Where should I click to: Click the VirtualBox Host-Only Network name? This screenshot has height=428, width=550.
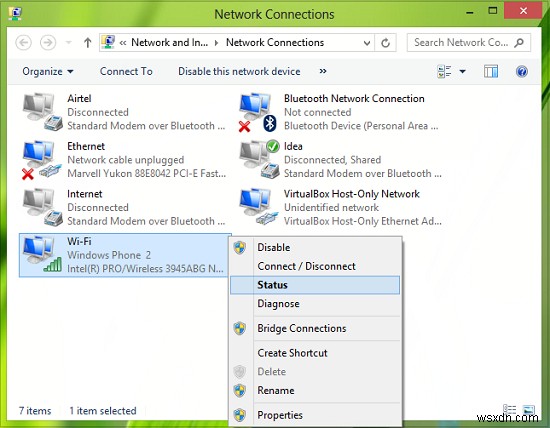pyautogui.click(x=351, y=194)
